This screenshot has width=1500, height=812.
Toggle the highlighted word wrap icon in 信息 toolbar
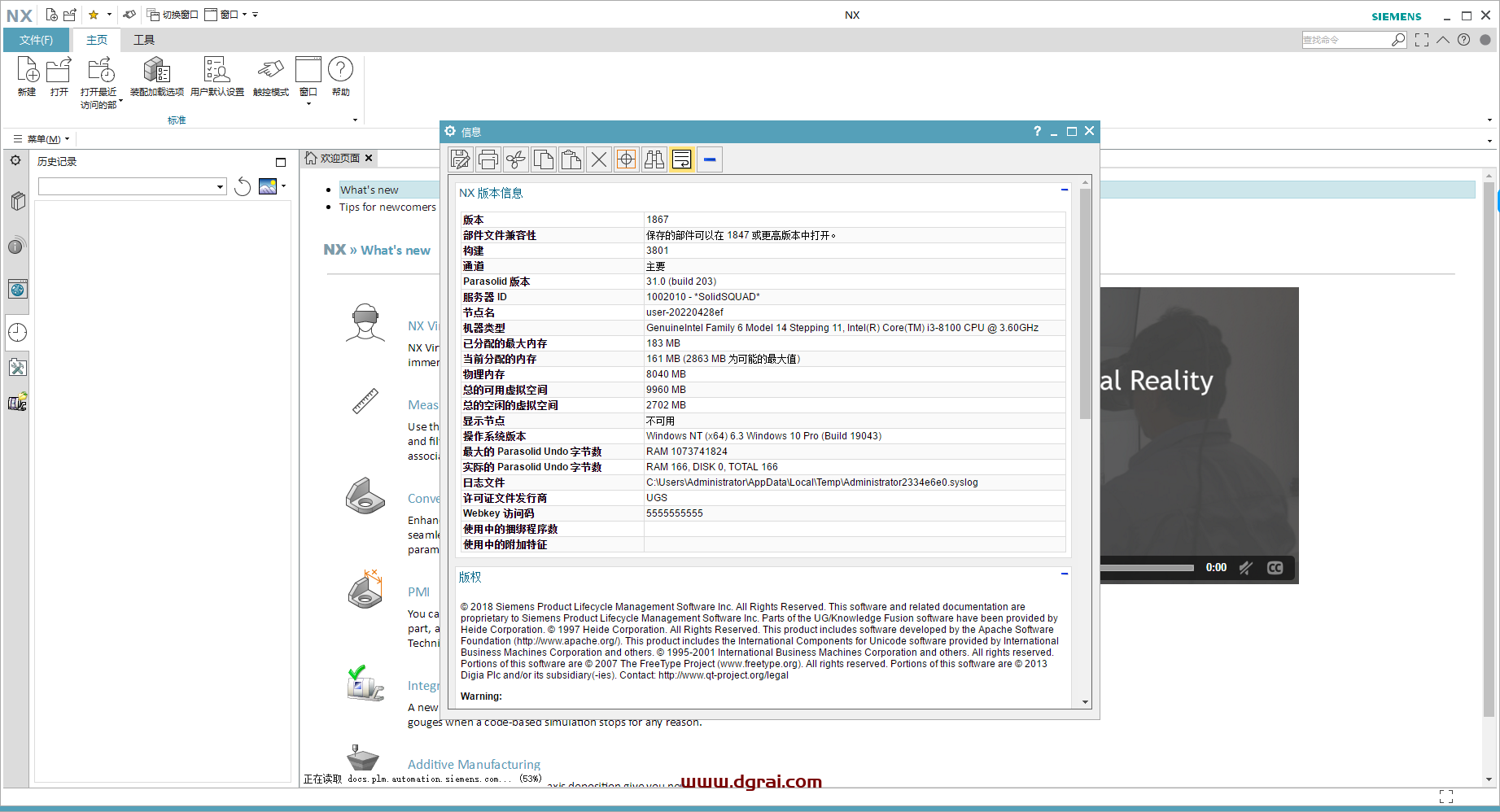tap(682, 159)
